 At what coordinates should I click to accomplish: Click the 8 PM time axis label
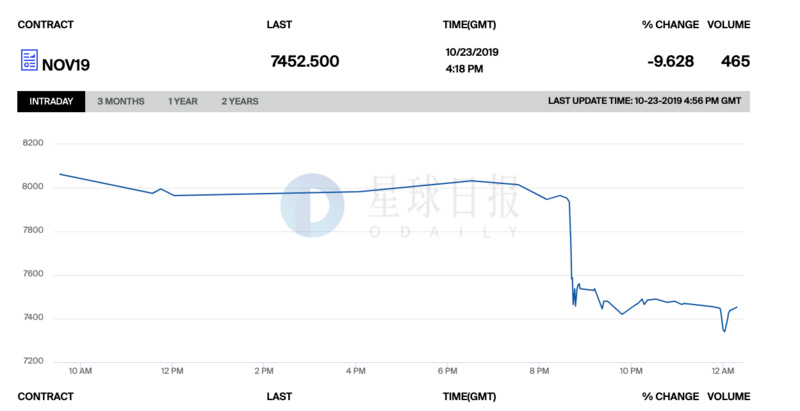coord(539,372)
